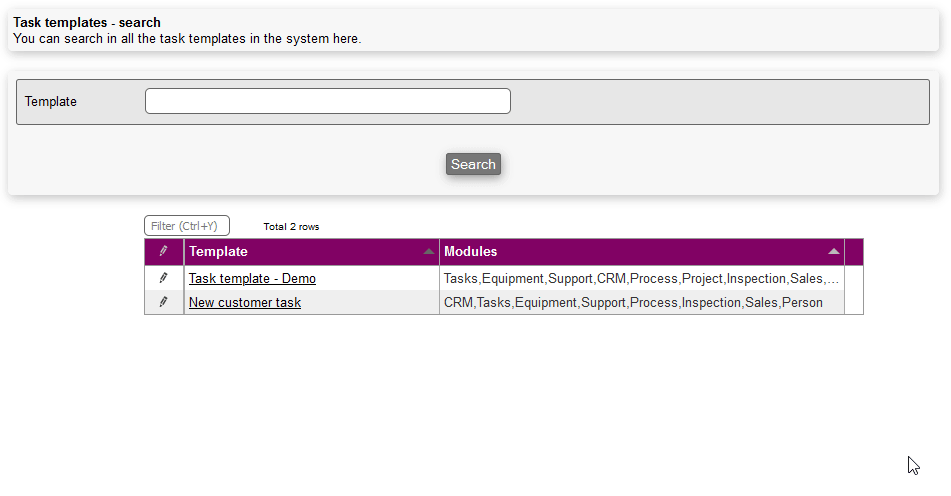Click the Total 2 rows counter text

point(291,227)
